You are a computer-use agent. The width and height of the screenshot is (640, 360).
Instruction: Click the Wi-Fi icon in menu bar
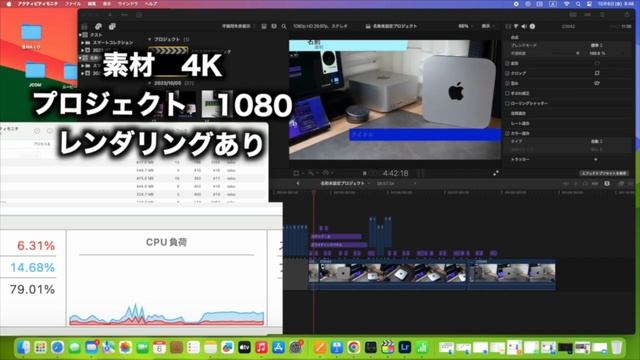tap(567, 4)
